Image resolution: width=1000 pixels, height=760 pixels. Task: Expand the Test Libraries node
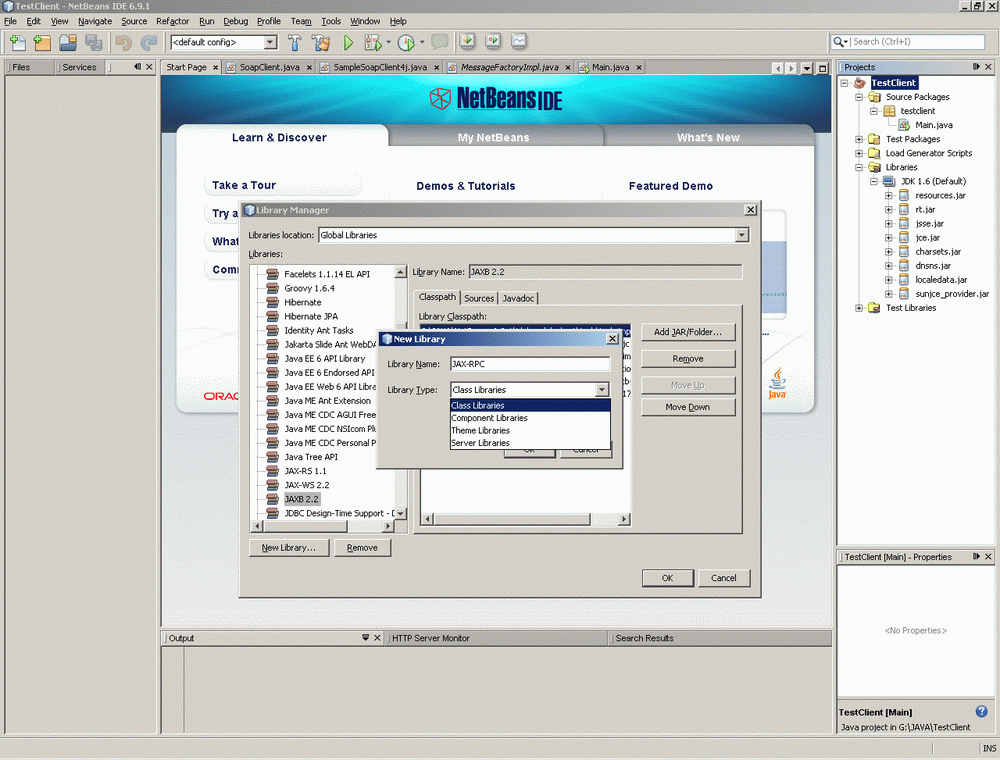859,307
